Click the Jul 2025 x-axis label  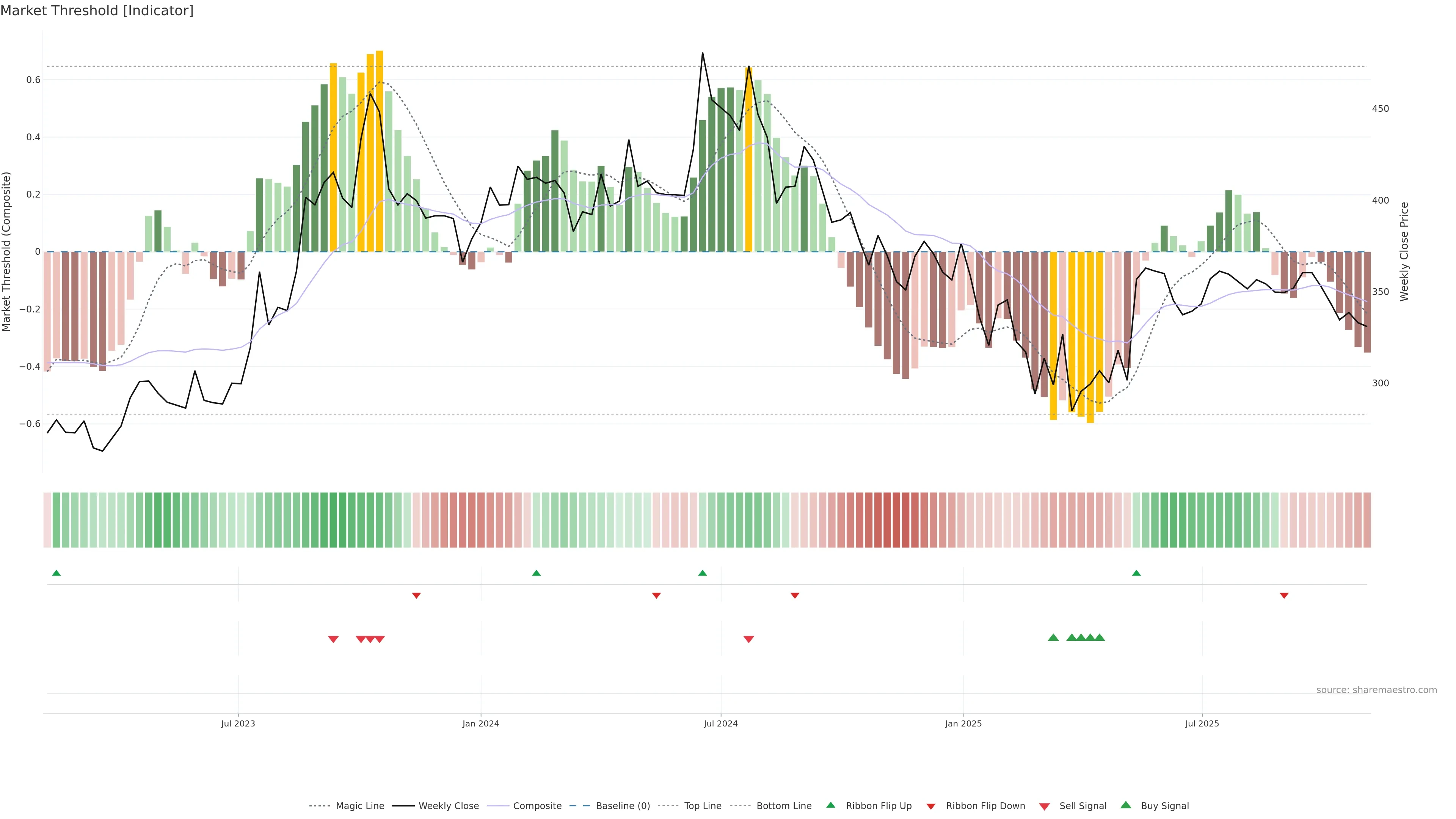(1202, 723)
